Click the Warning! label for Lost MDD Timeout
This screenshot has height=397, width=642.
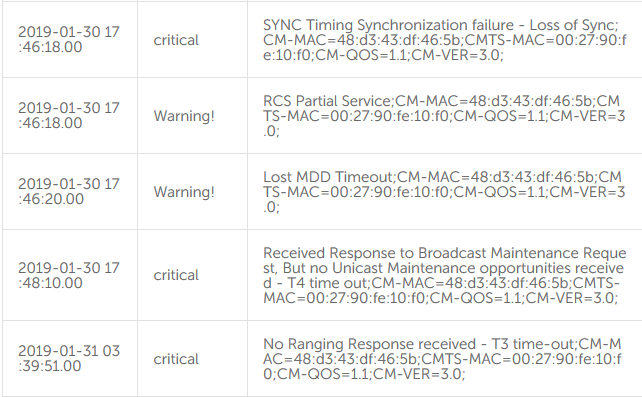click(184, 192)
